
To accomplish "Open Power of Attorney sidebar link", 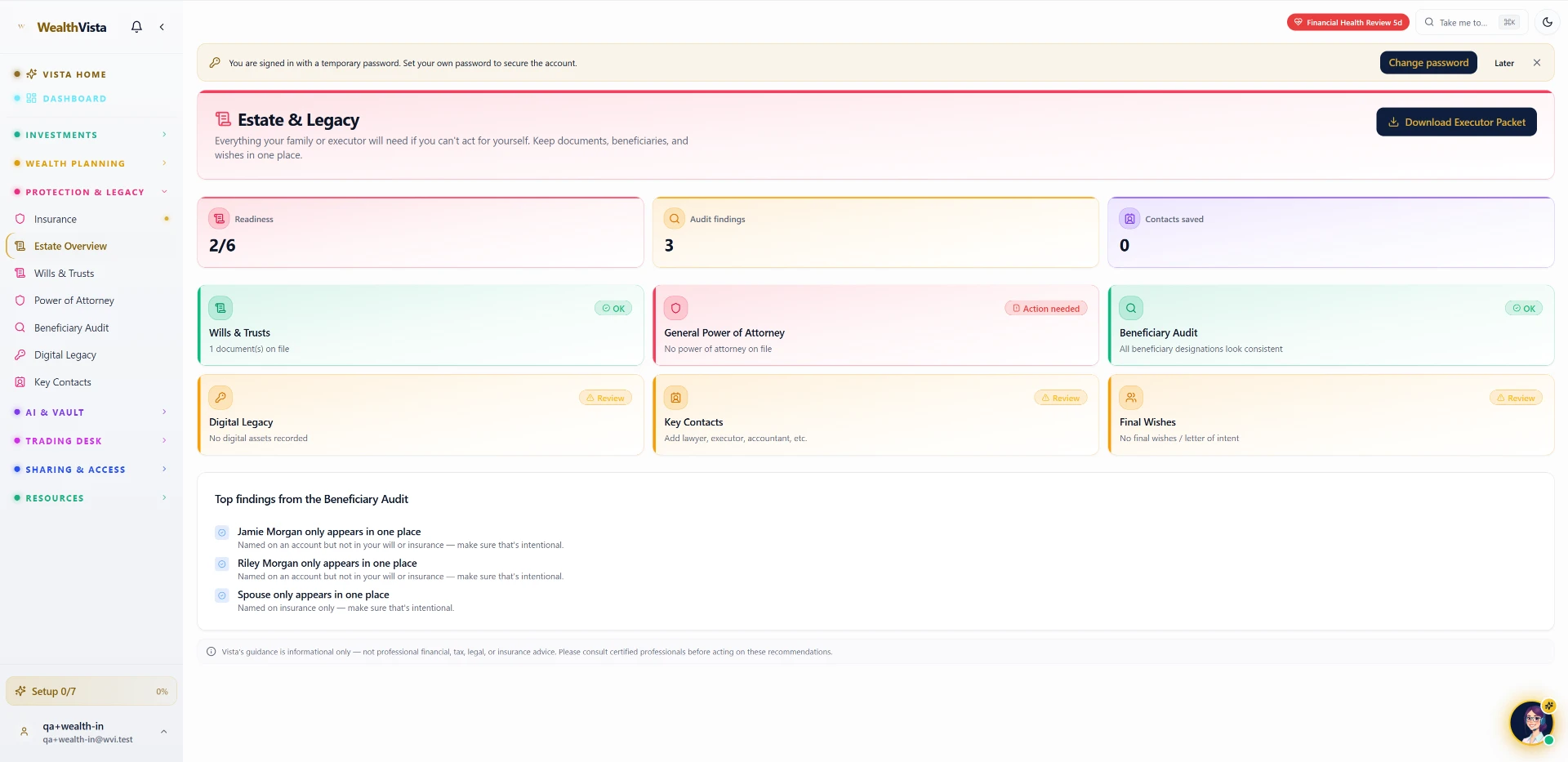I will [91, 301].
